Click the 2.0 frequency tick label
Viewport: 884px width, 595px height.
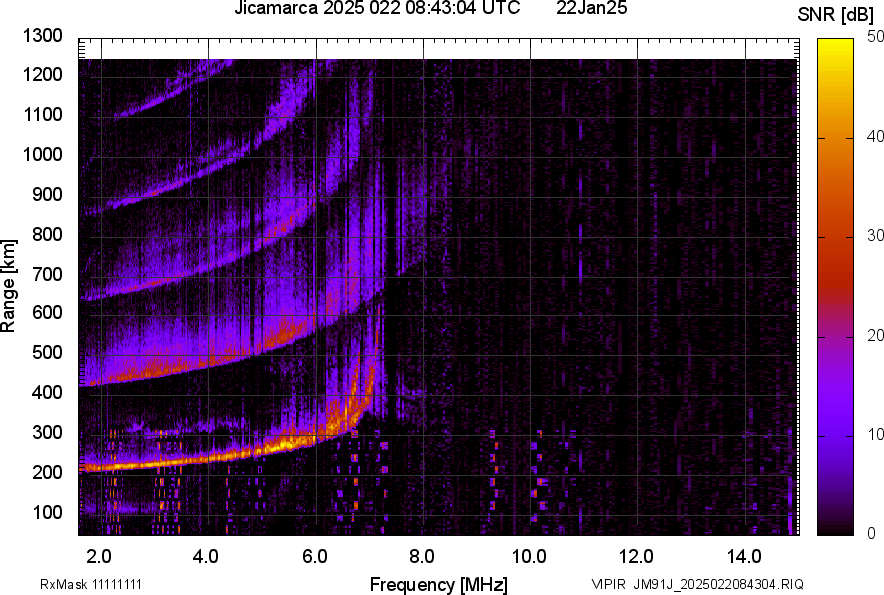(x=99, y=556)
